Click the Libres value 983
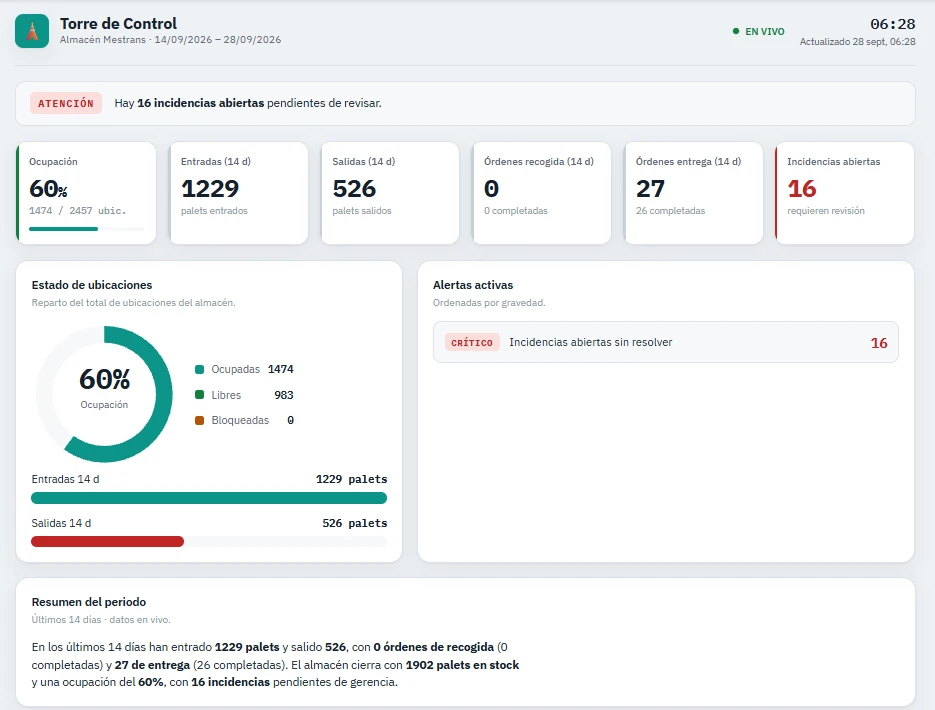 click(x=284, y=395)
